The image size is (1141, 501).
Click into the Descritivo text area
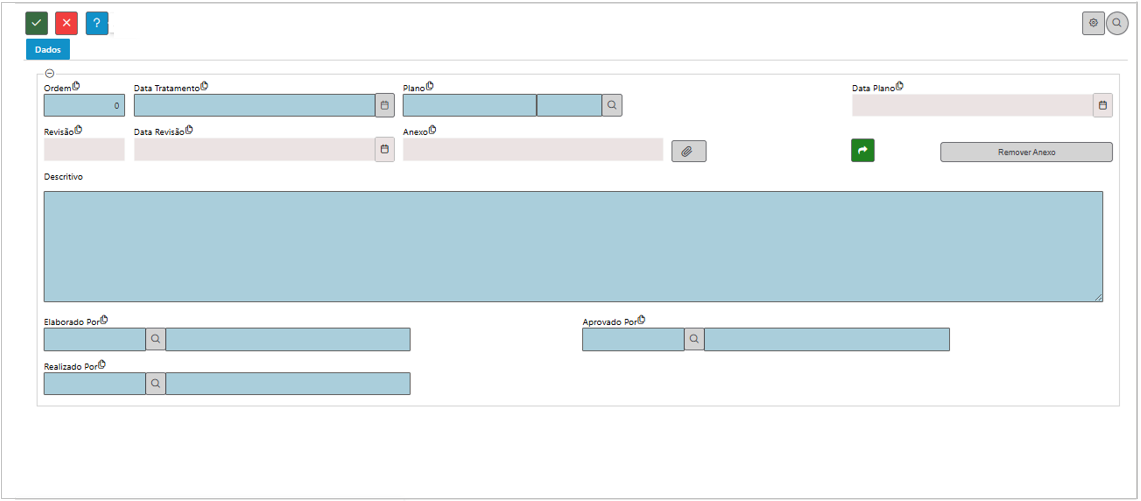(x=573, y=246)
